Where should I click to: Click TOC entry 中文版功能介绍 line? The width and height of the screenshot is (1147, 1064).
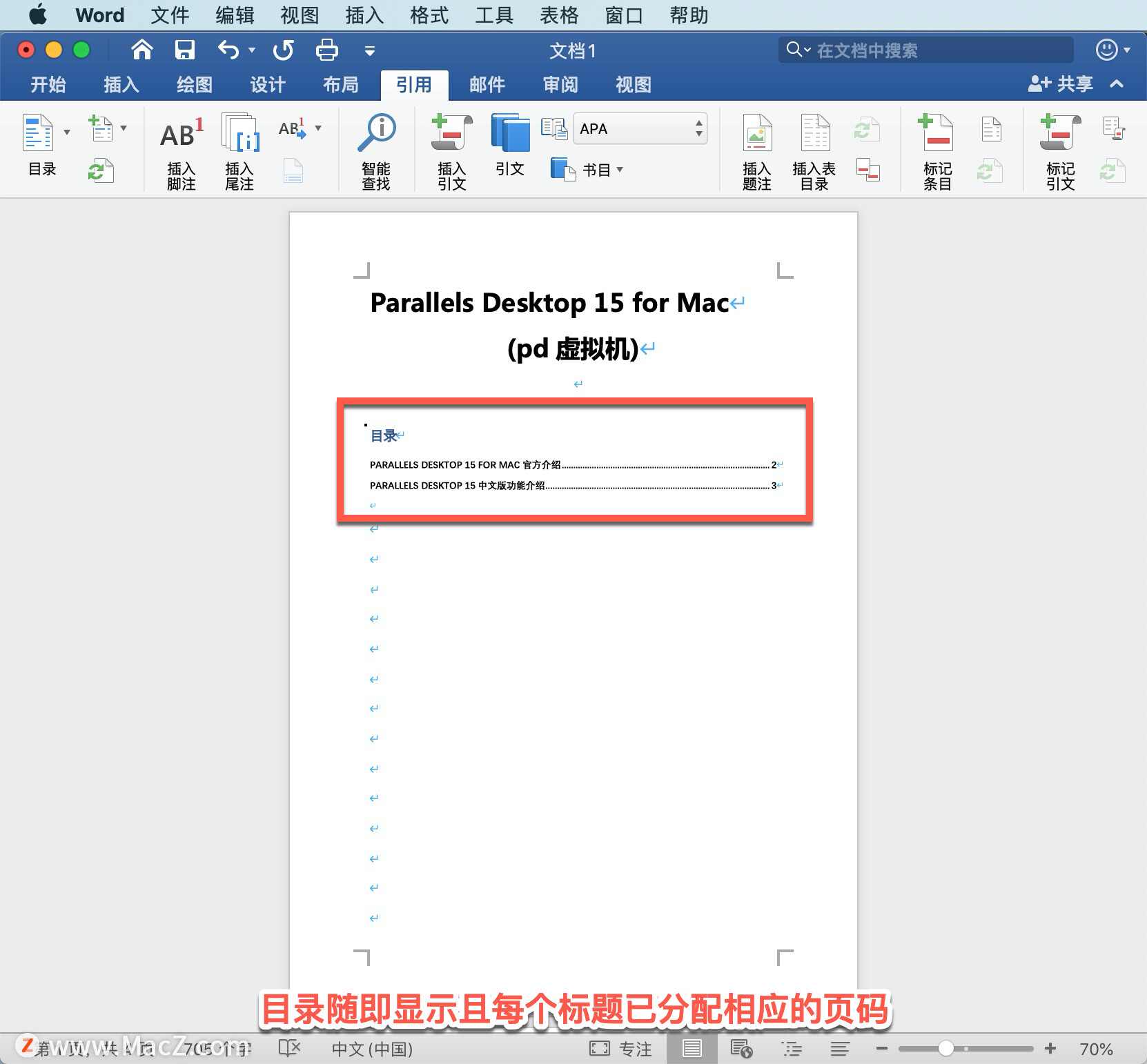(575, 485)
